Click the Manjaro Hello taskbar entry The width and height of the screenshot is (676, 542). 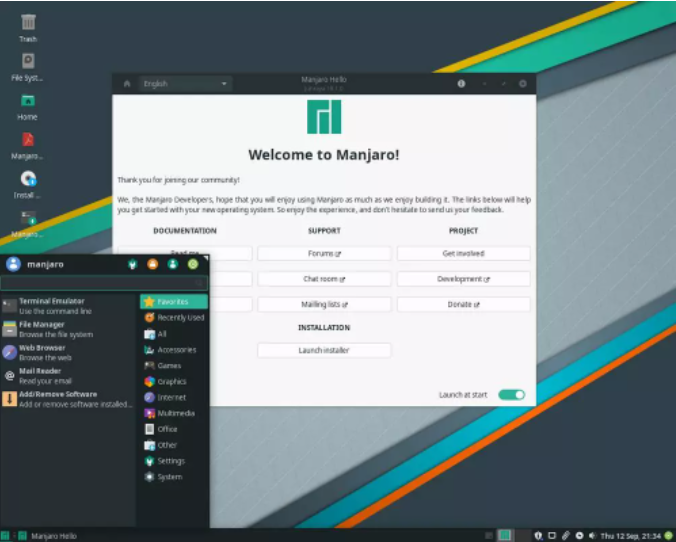pyautogui.click(x=47, y=536)
